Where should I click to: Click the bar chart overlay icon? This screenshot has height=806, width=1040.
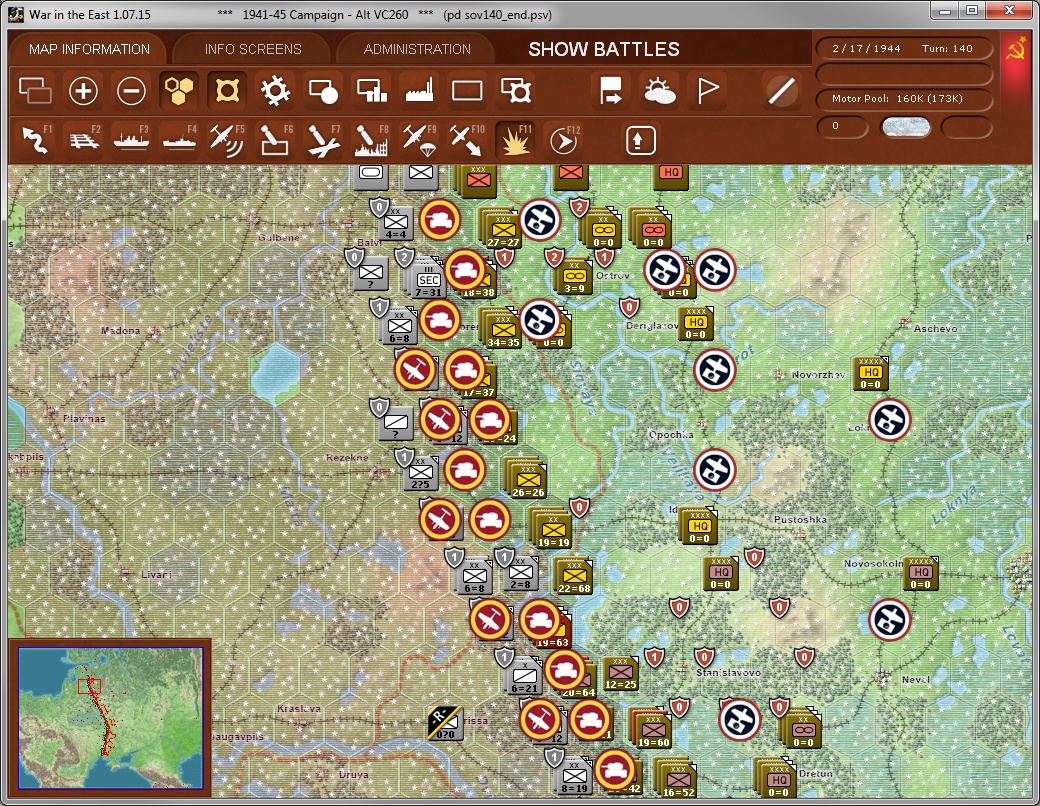click(371, 91)
